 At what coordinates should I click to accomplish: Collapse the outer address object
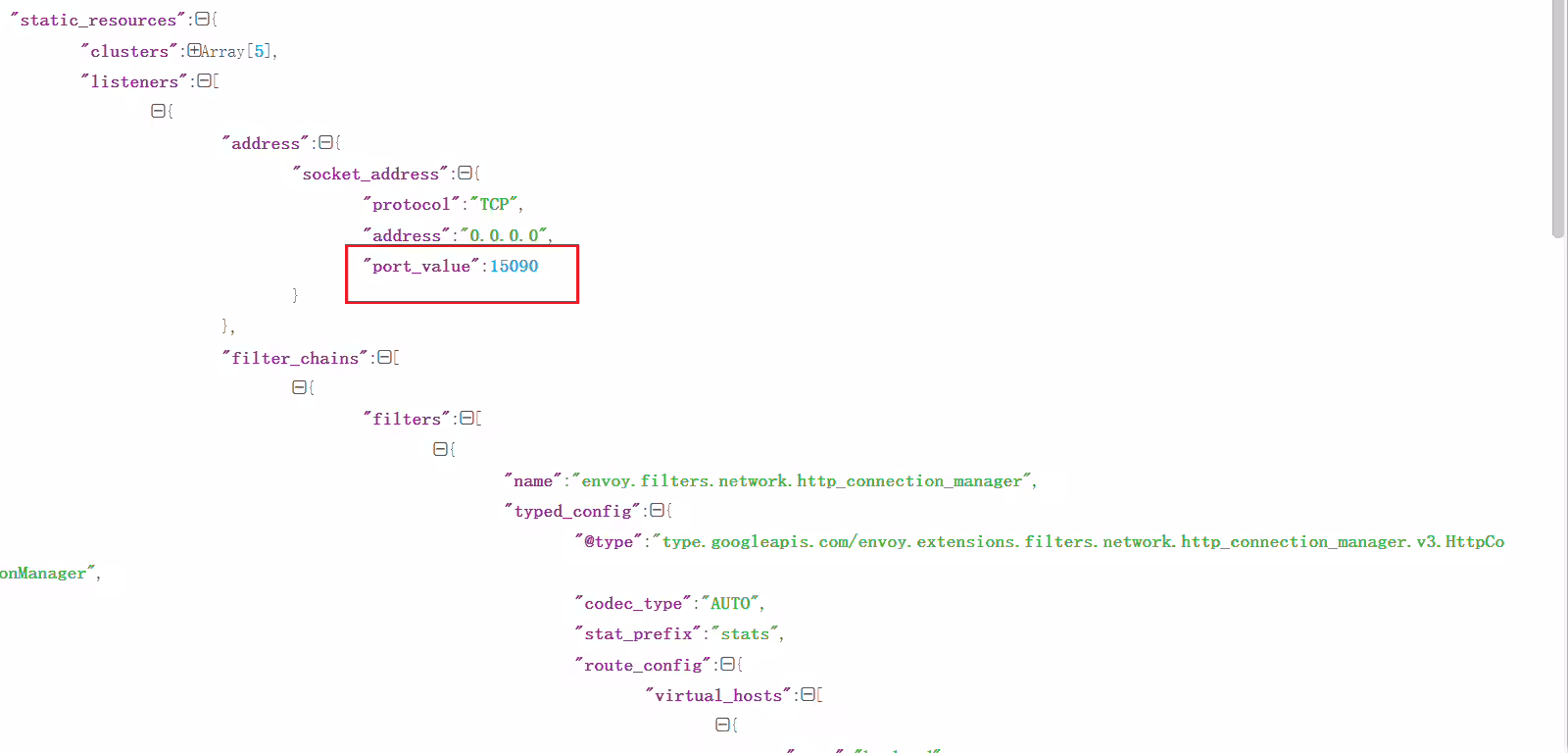(325, 142)
